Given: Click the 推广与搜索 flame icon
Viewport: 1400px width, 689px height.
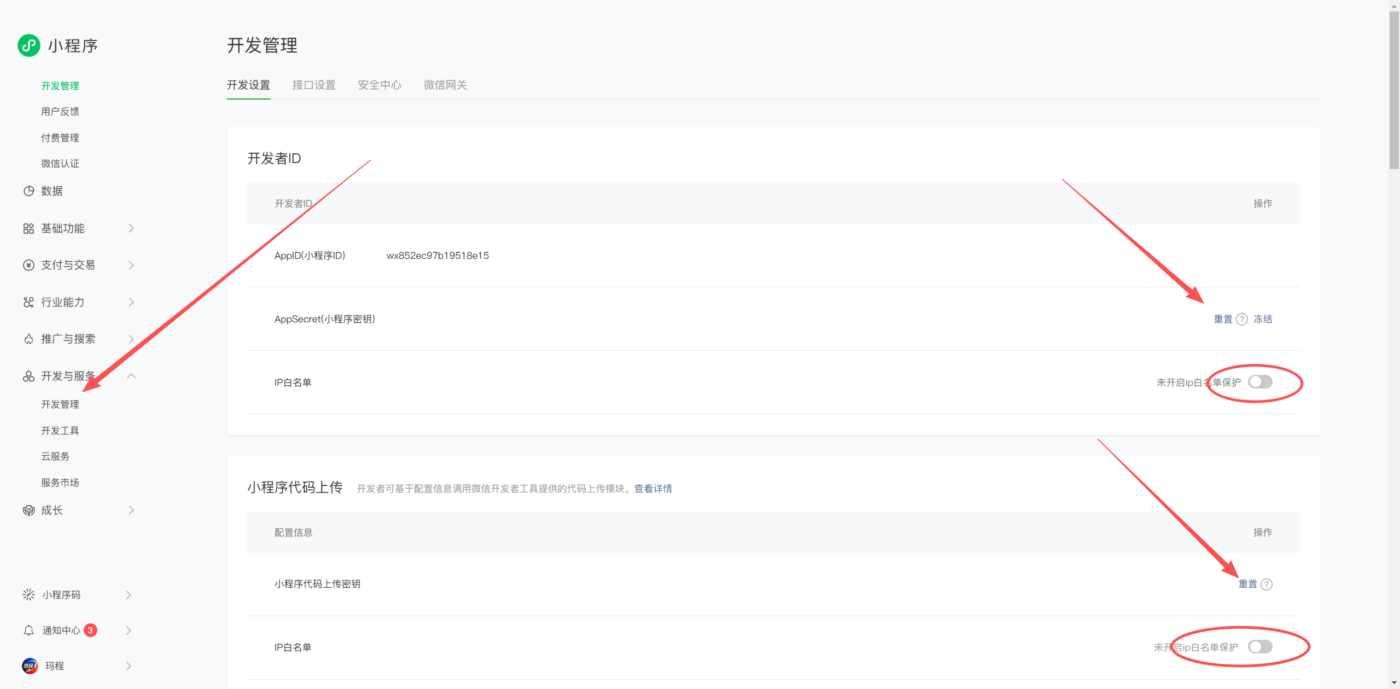Looking at the screenshot, I should (28, 339).
